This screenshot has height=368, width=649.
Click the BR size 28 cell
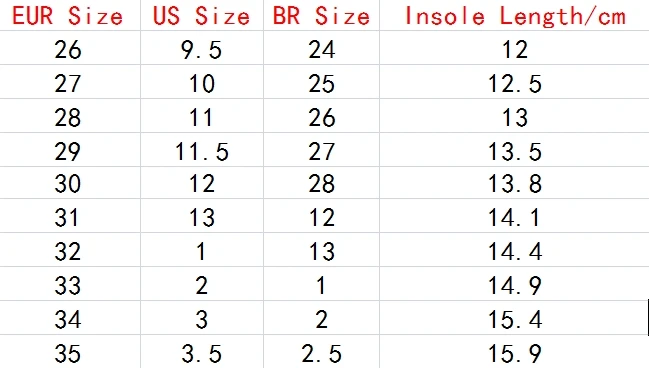(x=322, y=183)
